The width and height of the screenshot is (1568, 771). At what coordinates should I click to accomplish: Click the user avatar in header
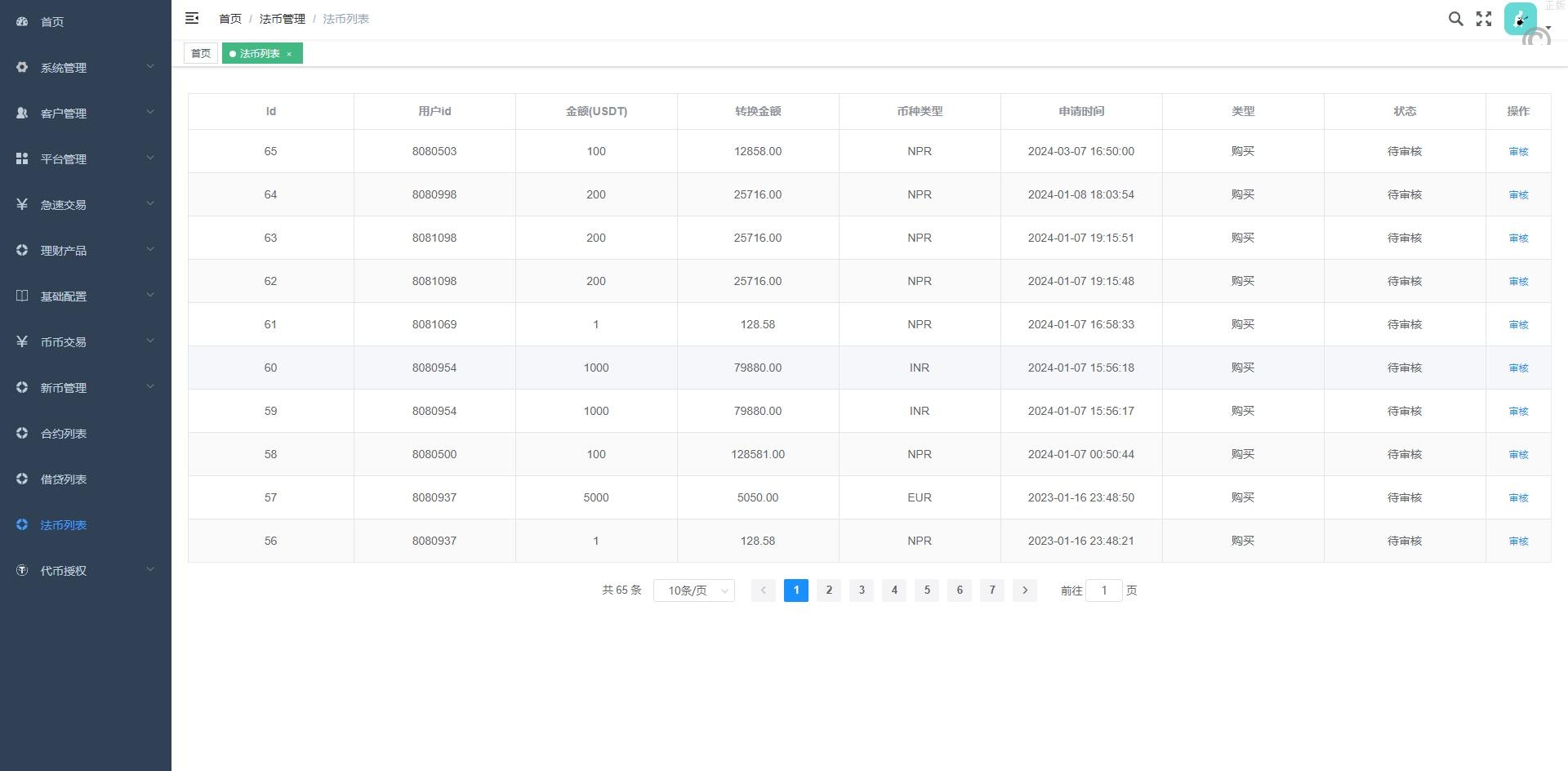click(1520, 19)
